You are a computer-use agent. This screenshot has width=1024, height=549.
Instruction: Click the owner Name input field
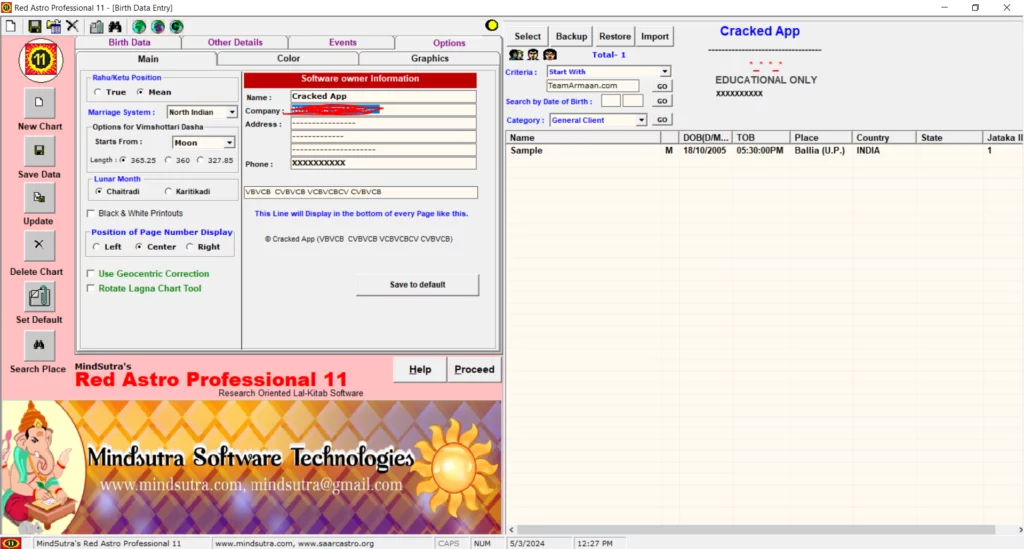tap(383, 97)
